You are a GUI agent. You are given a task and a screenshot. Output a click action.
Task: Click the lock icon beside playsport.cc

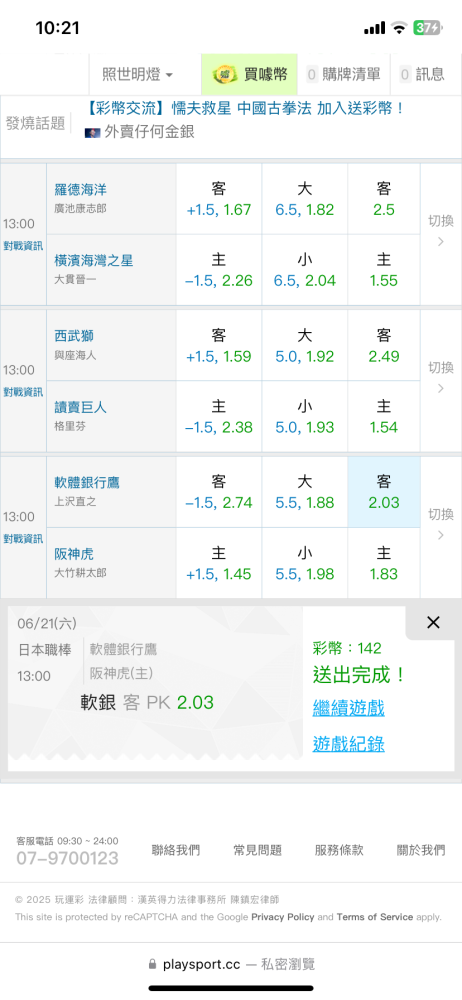pos(152,964)
